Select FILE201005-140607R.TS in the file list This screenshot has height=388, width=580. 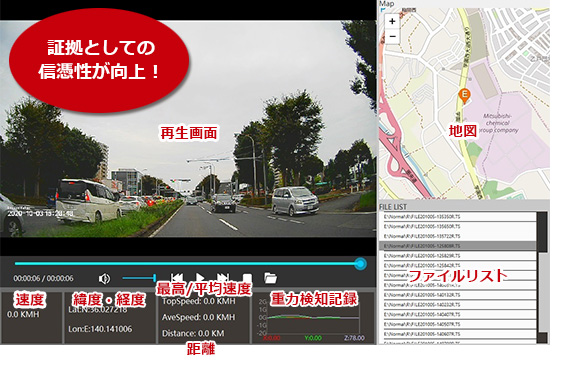pos(458,334)
